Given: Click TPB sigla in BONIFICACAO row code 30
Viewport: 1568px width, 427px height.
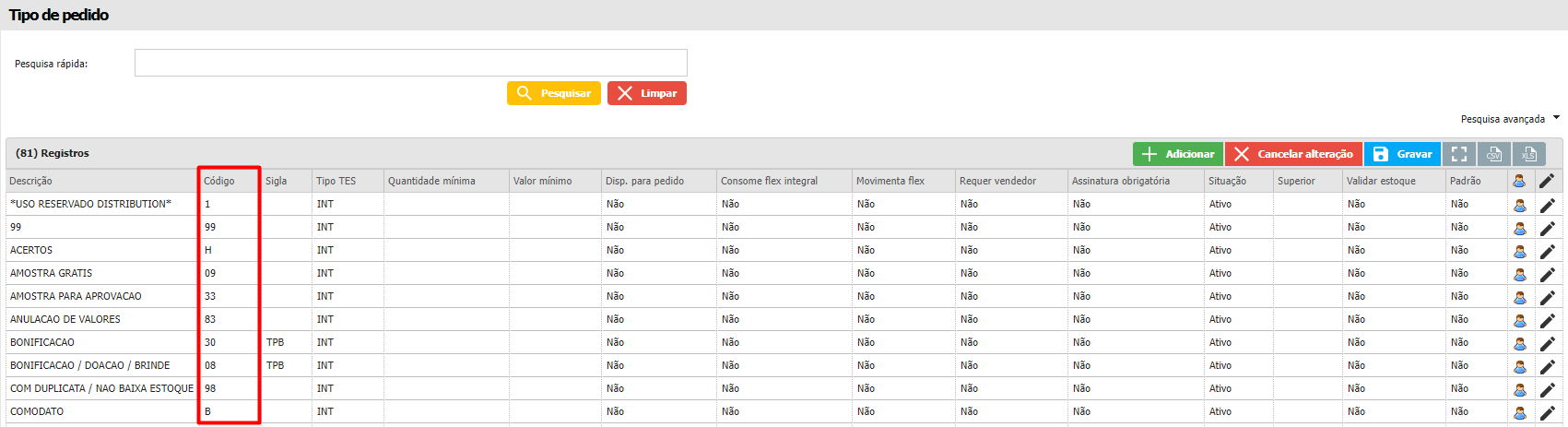Looking at the screenshot, I should (276, 342).
